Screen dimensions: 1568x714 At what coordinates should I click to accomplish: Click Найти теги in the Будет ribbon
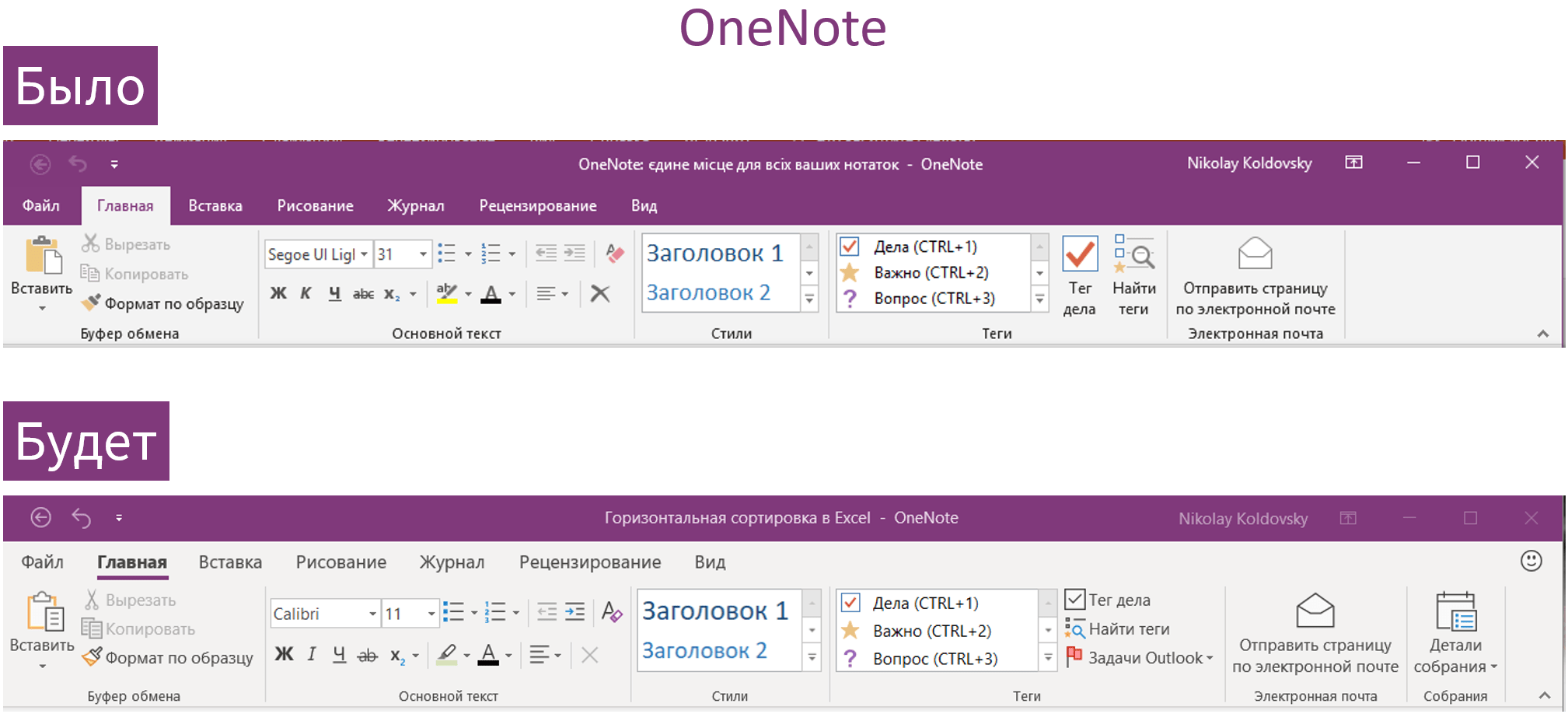tap(1118, 628)
